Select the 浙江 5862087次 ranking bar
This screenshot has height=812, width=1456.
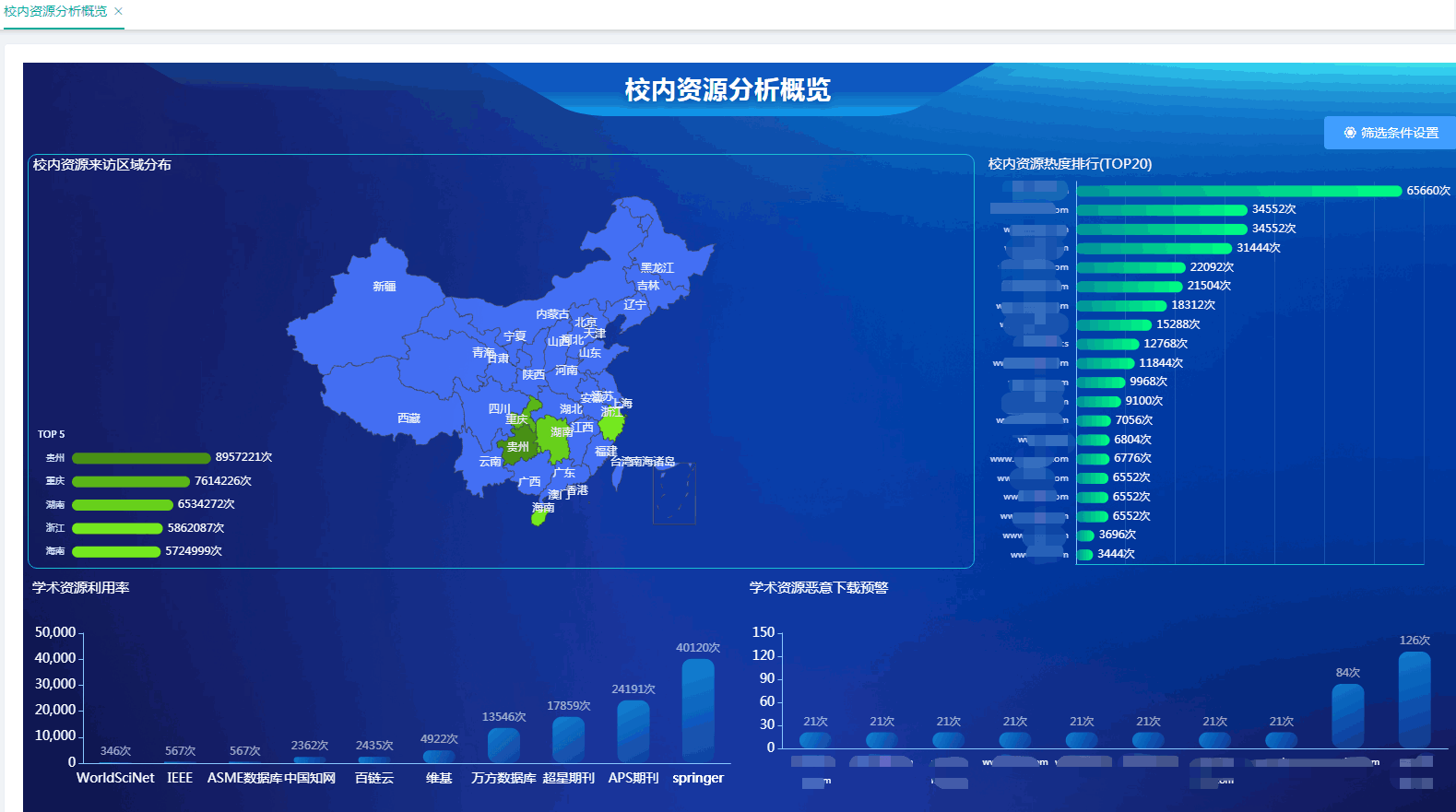[x=117, y=528]
